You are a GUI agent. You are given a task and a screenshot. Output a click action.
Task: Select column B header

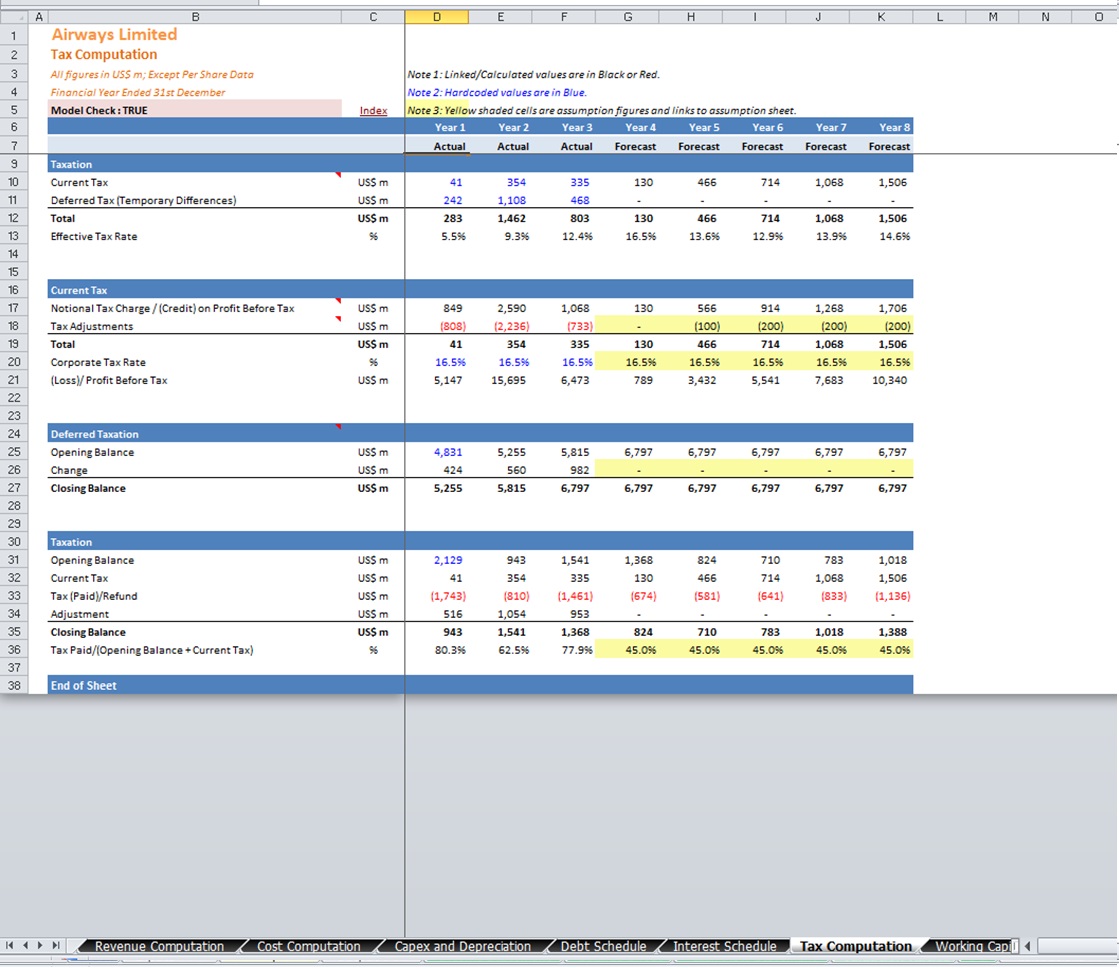pos(195,16)
